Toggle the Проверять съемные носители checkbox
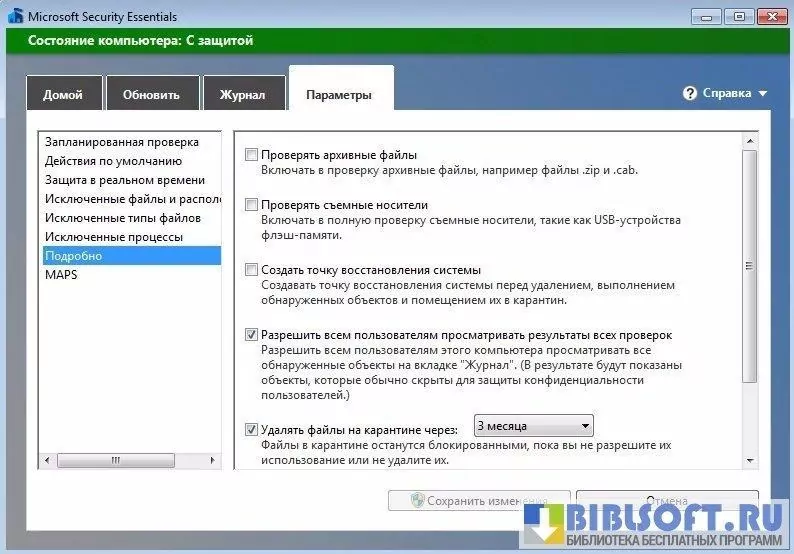Image resolution: width=794 pixels, height=554 pixels. tap(251, 205)
